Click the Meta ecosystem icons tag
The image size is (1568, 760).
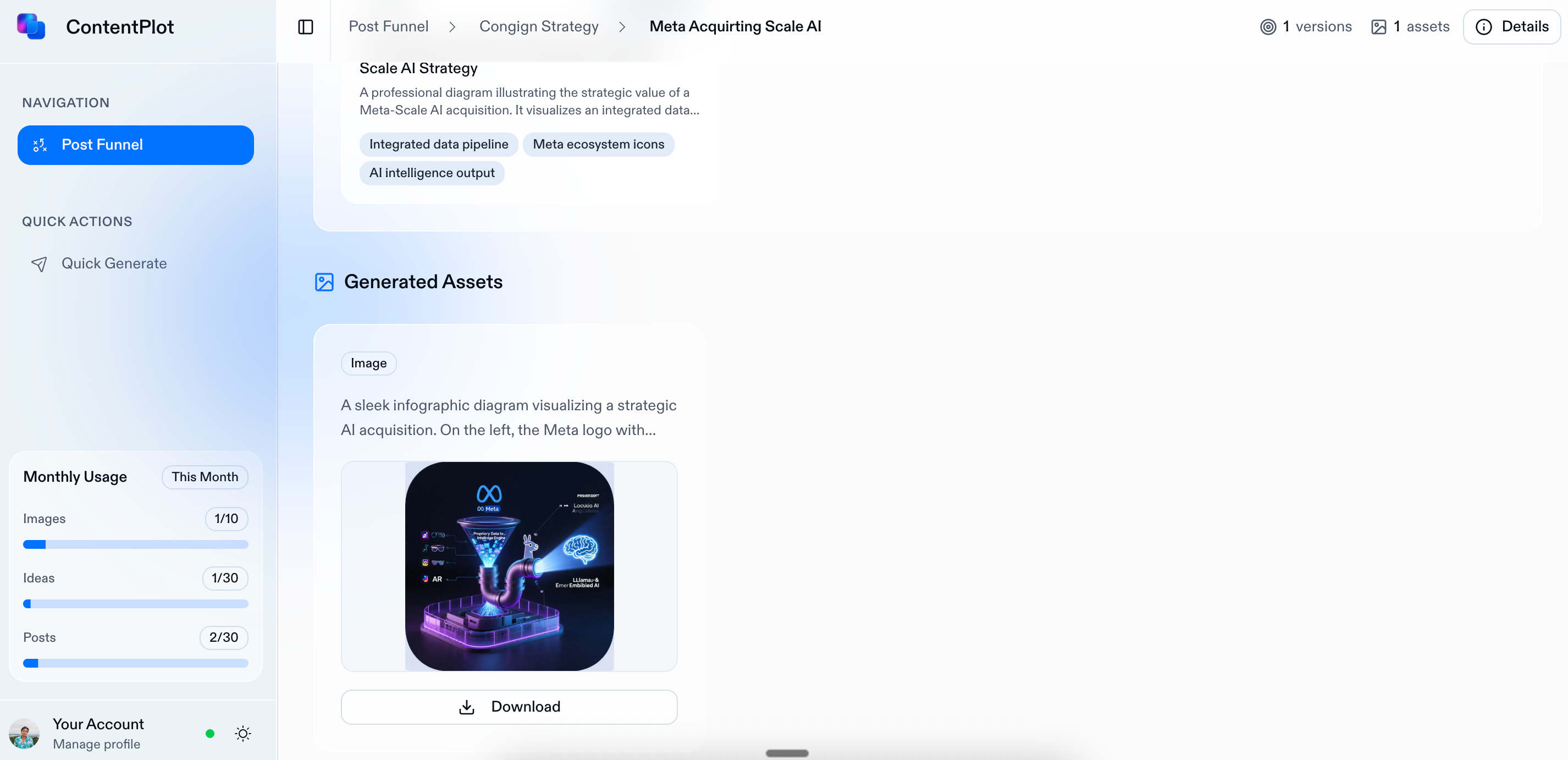(x=598, y=144)
